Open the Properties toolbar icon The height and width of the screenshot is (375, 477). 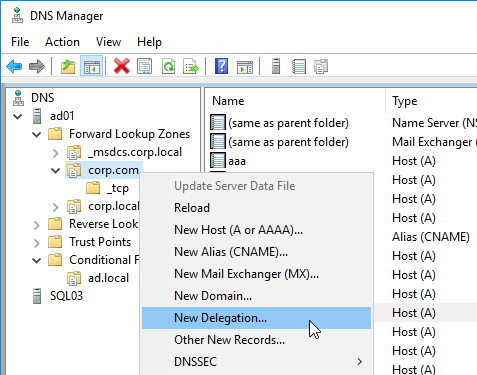click(x=144, y=66)
